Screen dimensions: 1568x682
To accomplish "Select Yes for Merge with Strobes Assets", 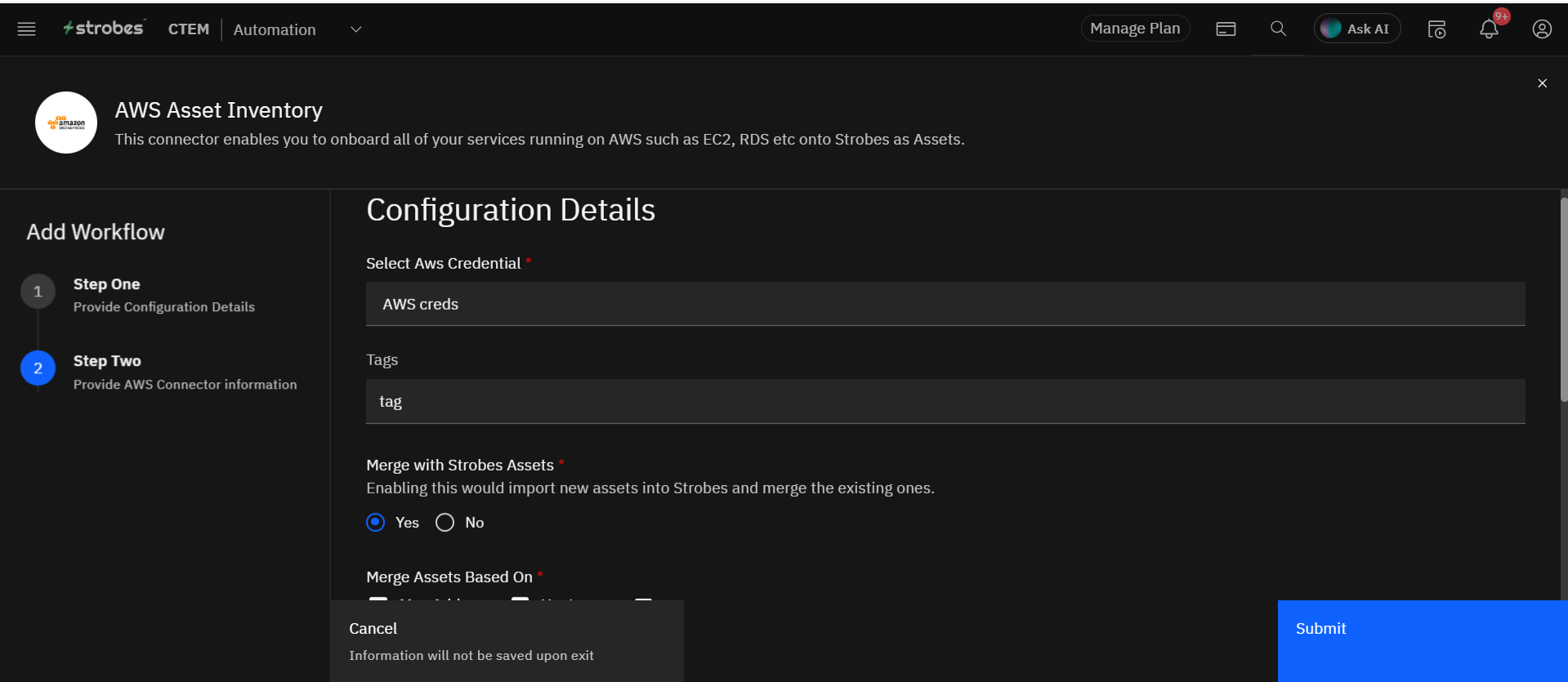I will 376,523.
